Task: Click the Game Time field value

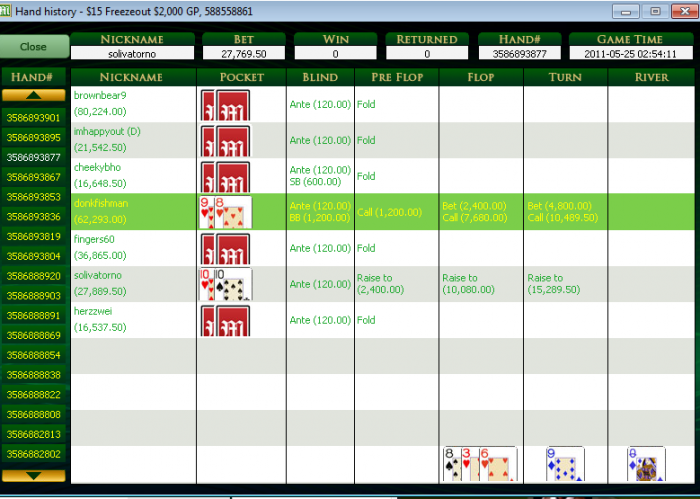Action: (x=631, y=54)
